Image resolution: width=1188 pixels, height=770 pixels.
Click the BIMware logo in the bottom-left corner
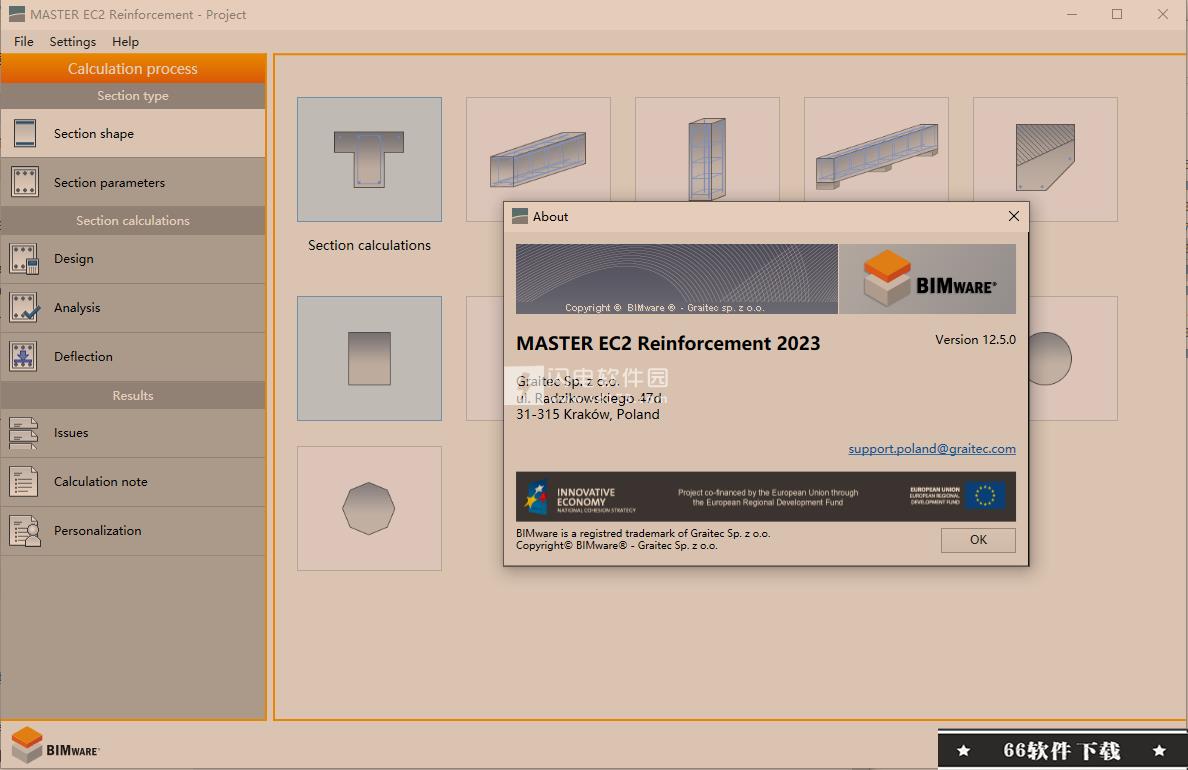point(55,745)
